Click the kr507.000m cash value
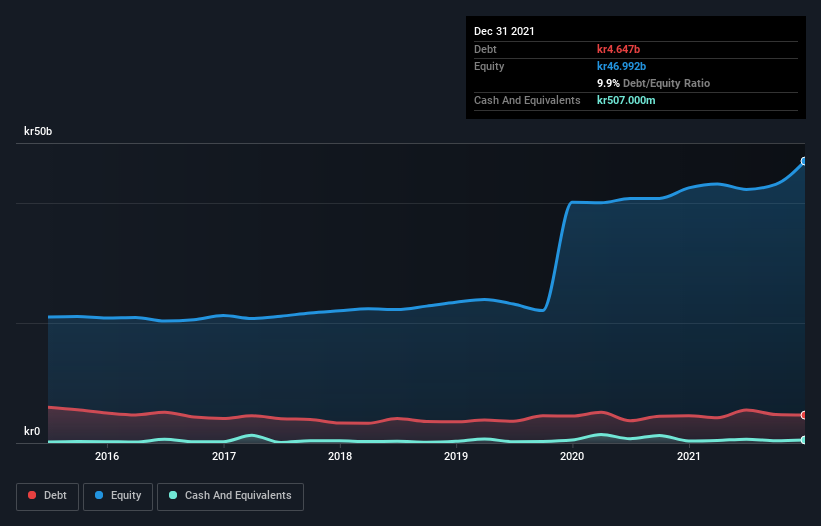Viewport: 821px width, 526px height. pyautogui.click(x=626, y=100)
